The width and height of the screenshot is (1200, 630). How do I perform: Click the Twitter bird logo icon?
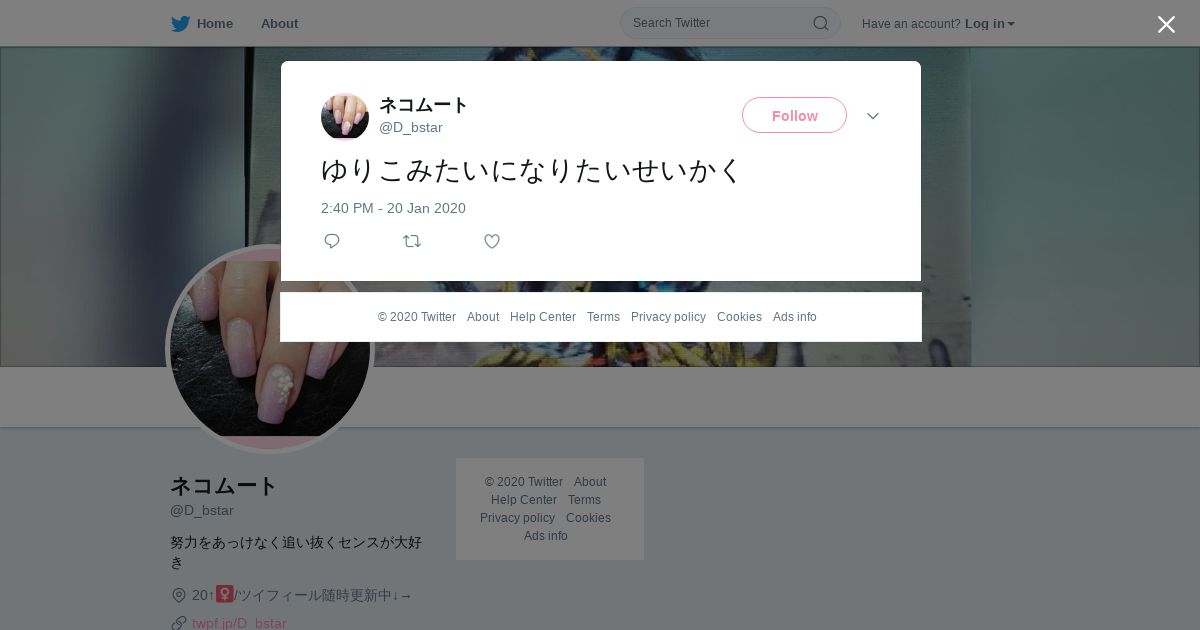[180, 24]
